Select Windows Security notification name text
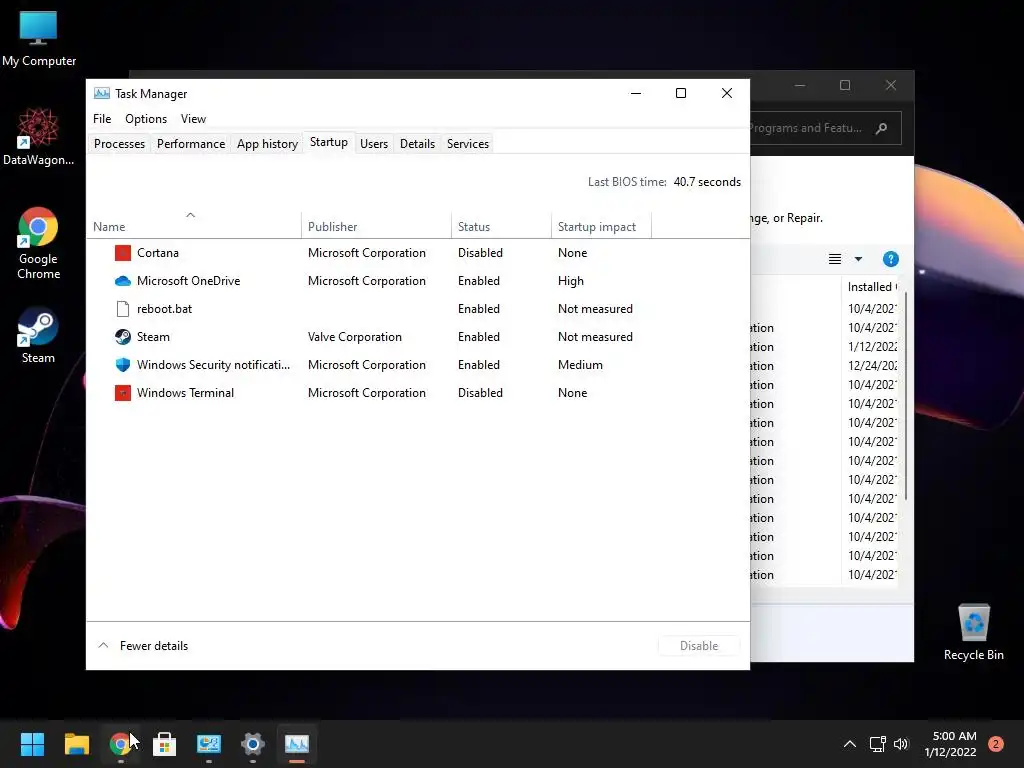 click(x=214, y=365)
